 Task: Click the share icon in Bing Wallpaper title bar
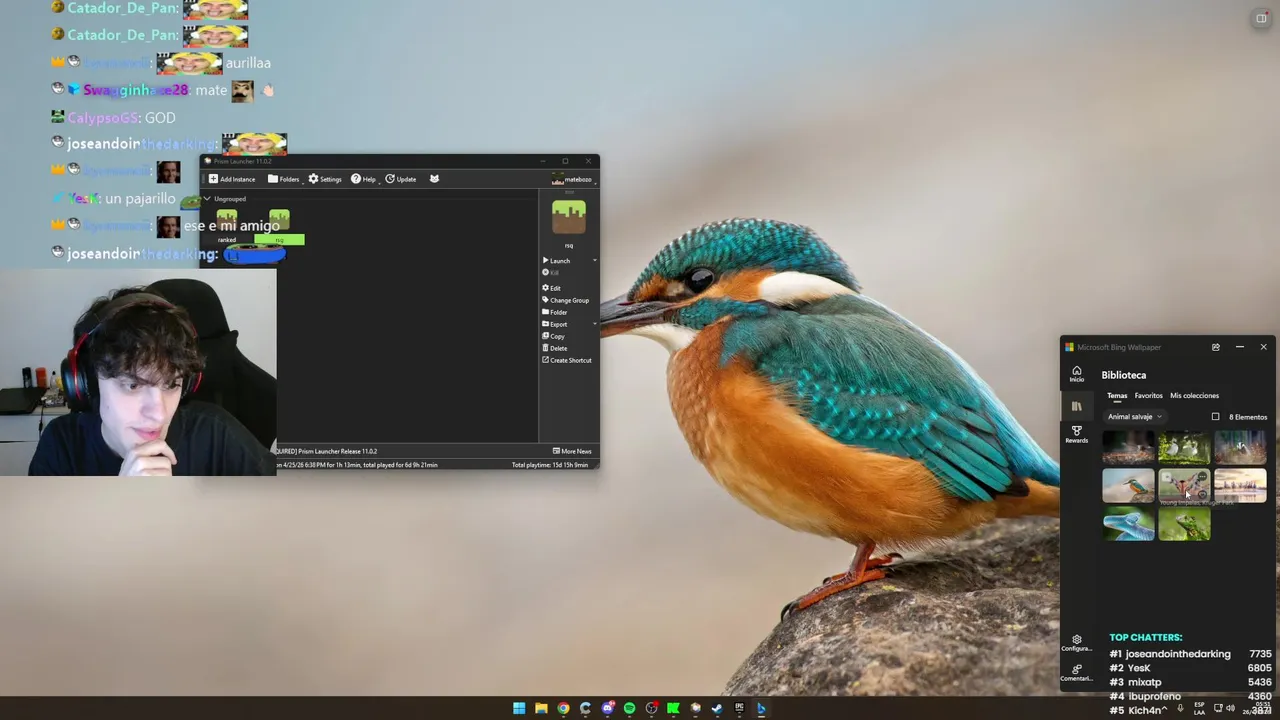(x=1215, y=347)
